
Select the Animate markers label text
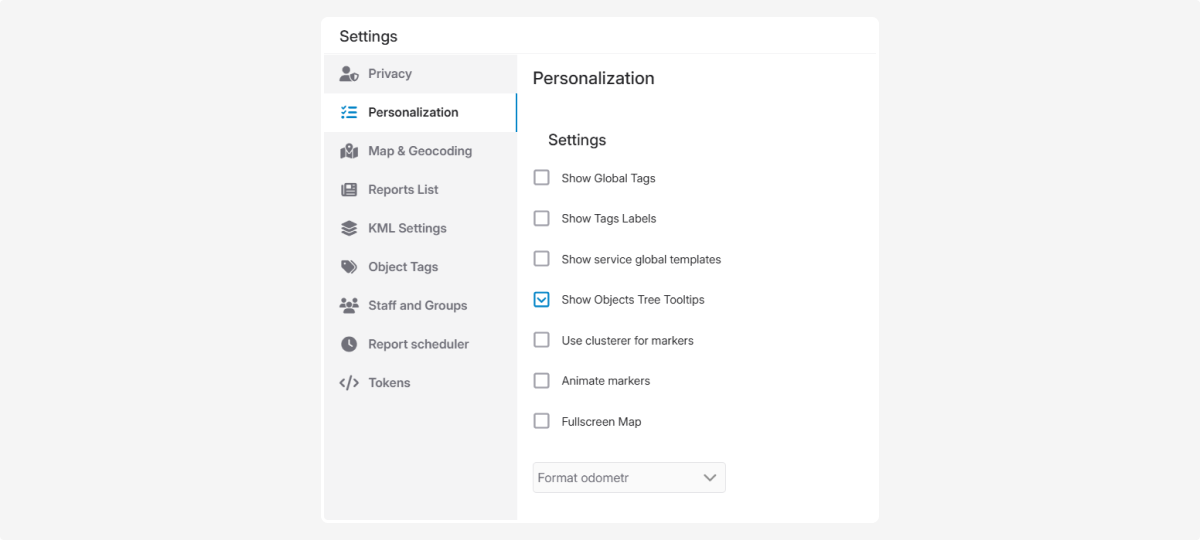[606, 381]
